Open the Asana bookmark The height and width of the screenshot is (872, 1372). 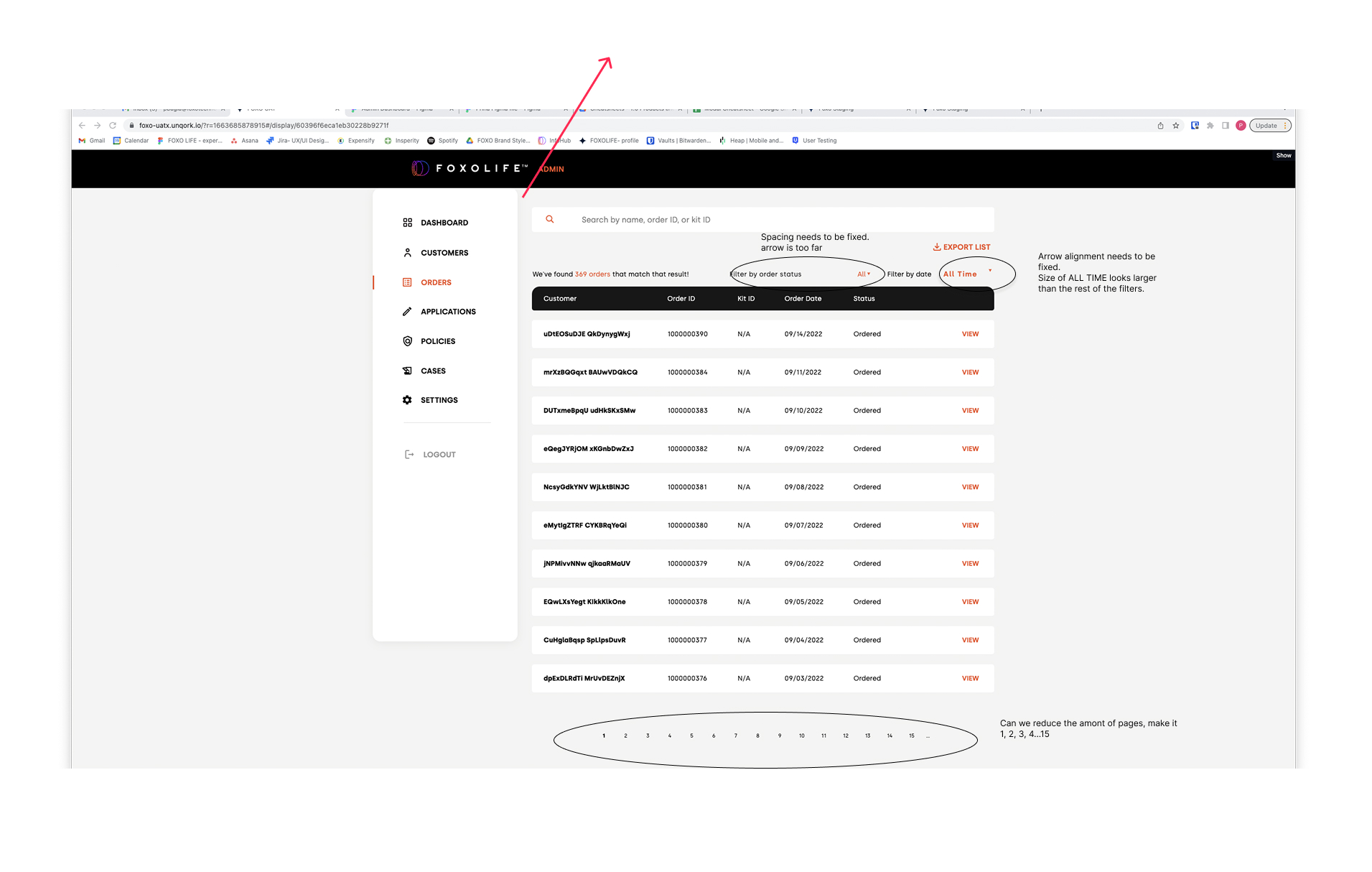pos(245,141)
